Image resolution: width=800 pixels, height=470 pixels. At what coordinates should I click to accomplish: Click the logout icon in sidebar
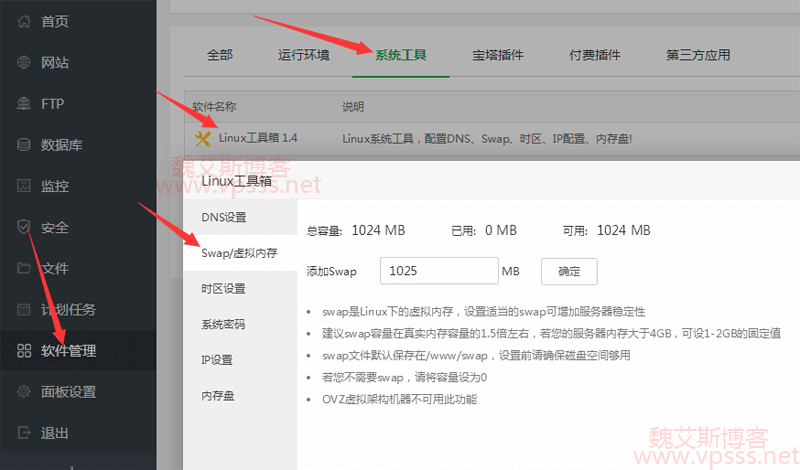24,433
